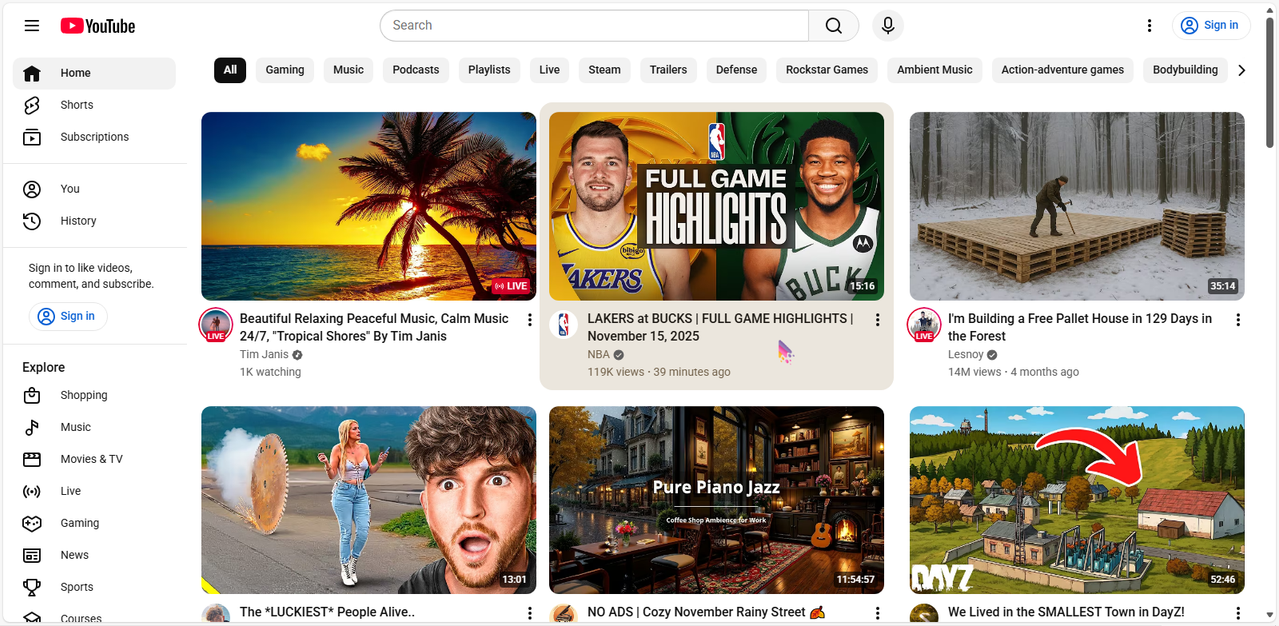
Task: Click the You sidebar icon
Action: (32, 189)
